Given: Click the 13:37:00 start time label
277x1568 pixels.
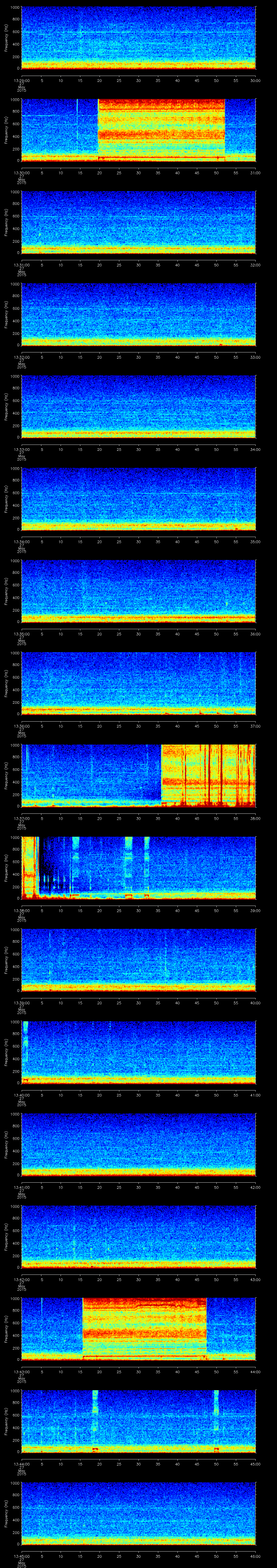Looking at the screenshot, I should pyautogui.click(x=21, y=818).
